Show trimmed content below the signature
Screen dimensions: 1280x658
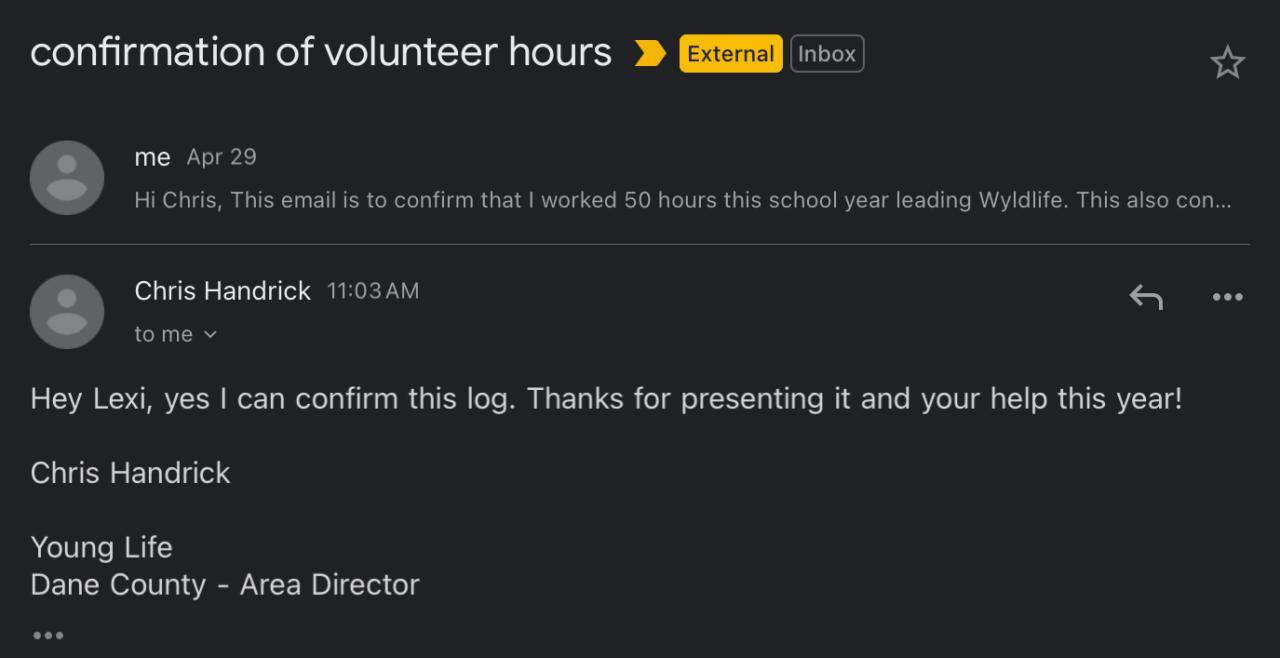[x=48, y=635]
